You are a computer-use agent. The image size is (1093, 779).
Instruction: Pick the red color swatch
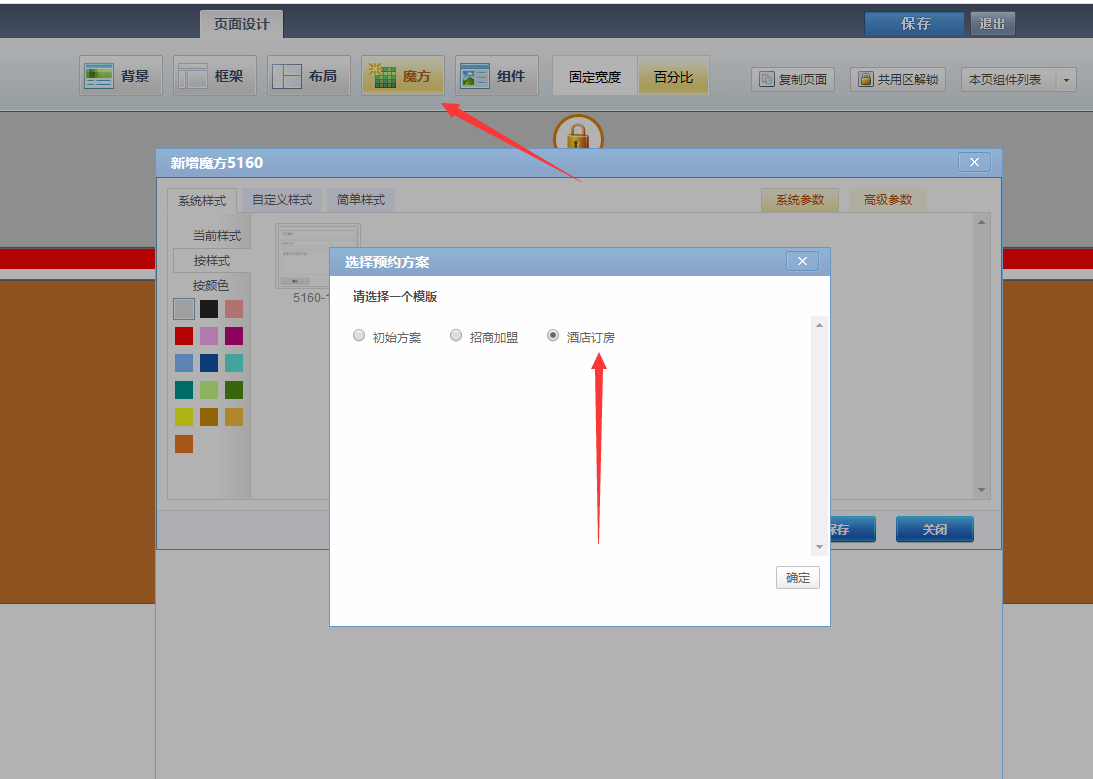coord(184,336)
